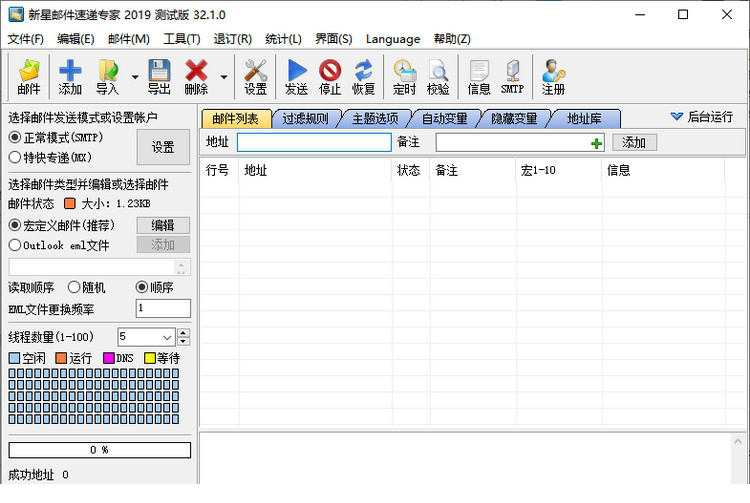
Task: Expand the 导入 dropdown arrow
Action: [x=135, y=77]
